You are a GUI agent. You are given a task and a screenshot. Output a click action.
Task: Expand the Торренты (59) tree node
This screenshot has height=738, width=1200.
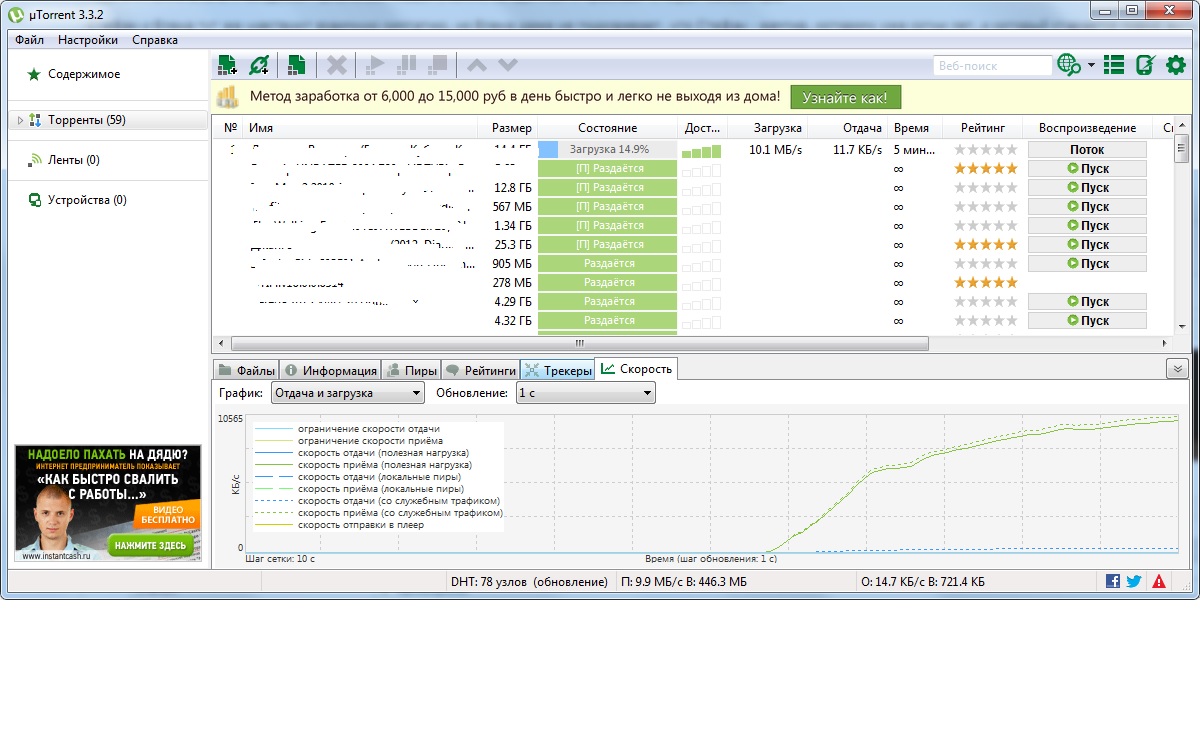point(20,121)
